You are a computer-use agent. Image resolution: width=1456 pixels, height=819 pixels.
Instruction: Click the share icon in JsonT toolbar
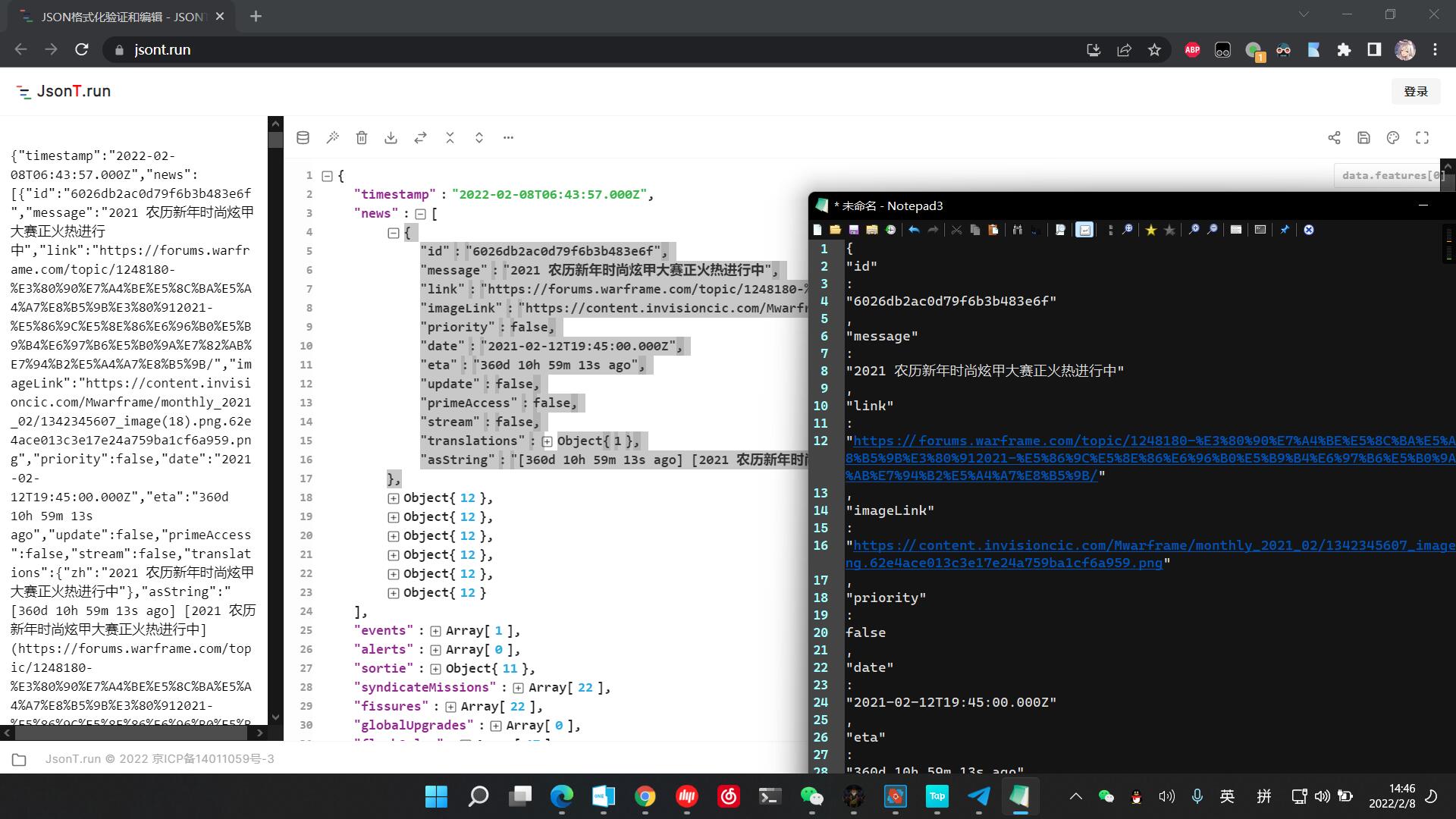coord(1334,137)
